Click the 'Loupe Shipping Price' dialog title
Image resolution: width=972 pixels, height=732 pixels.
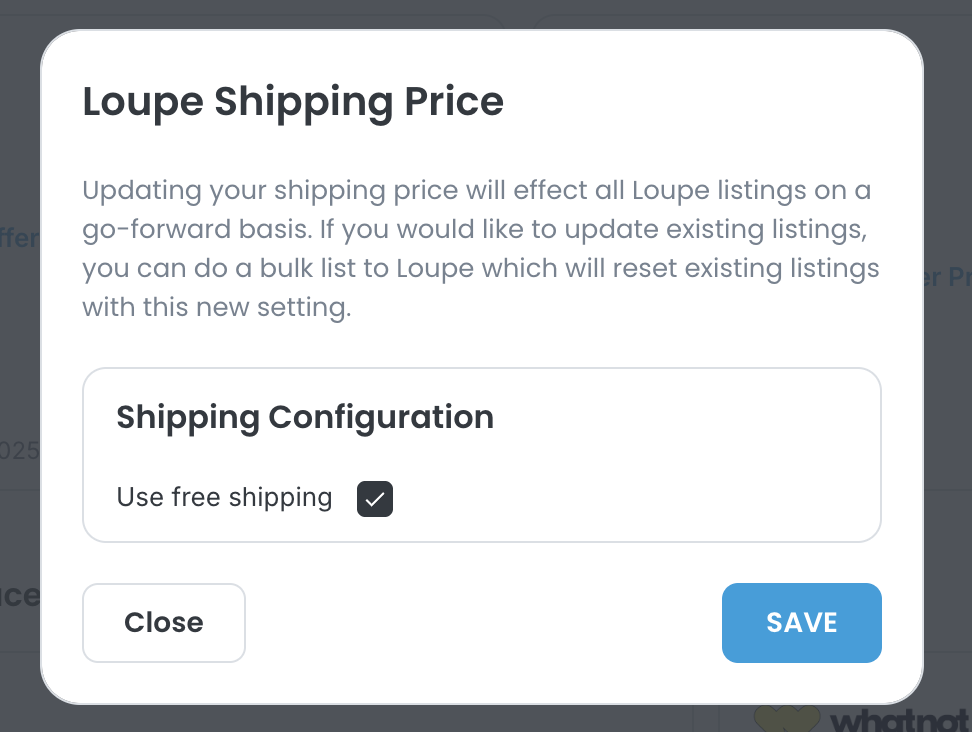pos(292,102)
